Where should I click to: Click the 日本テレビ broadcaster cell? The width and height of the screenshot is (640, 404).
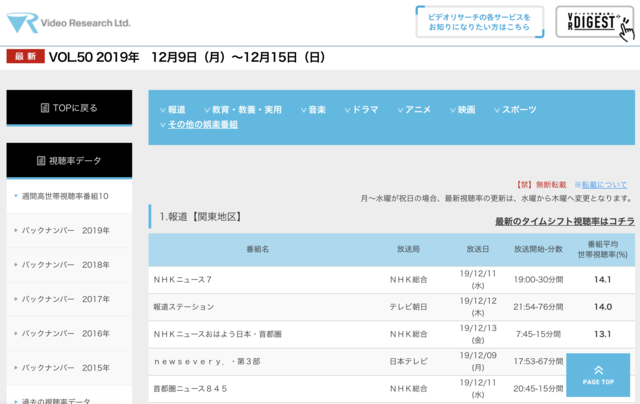(x=408, y=362)
